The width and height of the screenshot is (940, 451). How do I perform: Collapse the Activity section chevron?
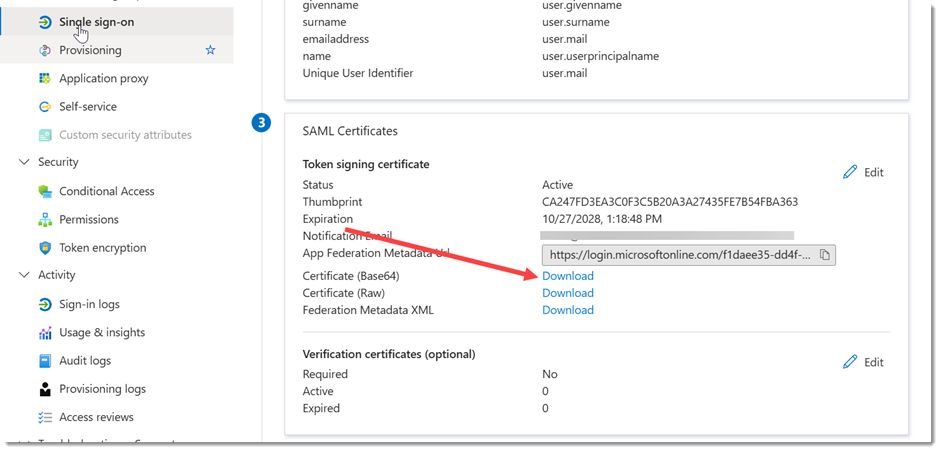tap(25, 275)
